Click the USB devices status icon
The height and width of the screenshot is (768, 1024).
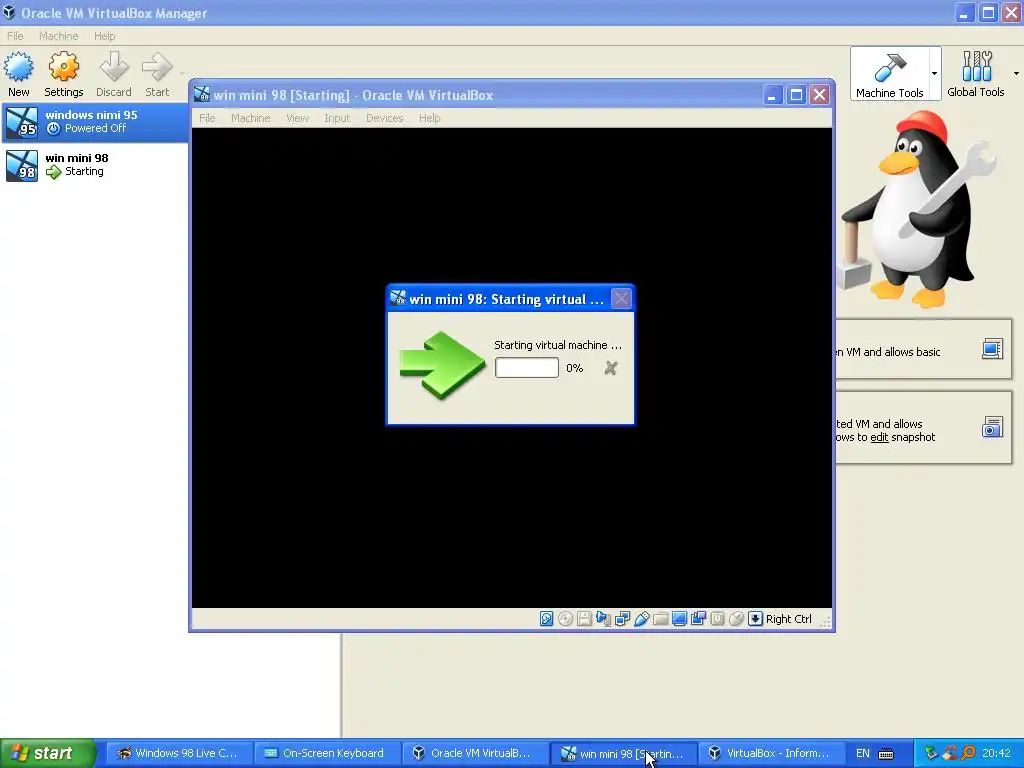pyautogui.click(x=641, y=619)
